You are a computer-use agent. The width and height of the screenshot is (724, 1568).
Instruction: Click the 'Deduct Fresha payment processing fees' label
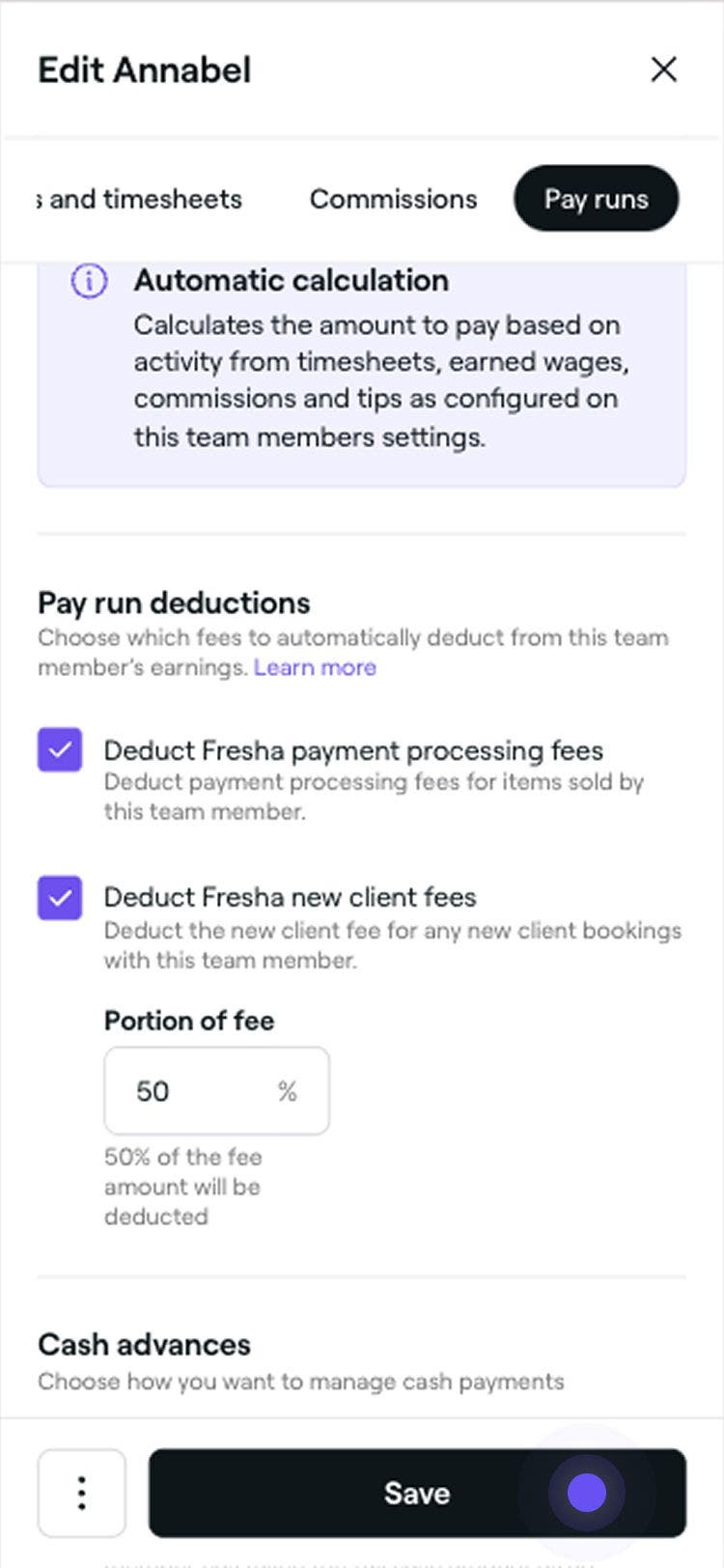[353, 750]
